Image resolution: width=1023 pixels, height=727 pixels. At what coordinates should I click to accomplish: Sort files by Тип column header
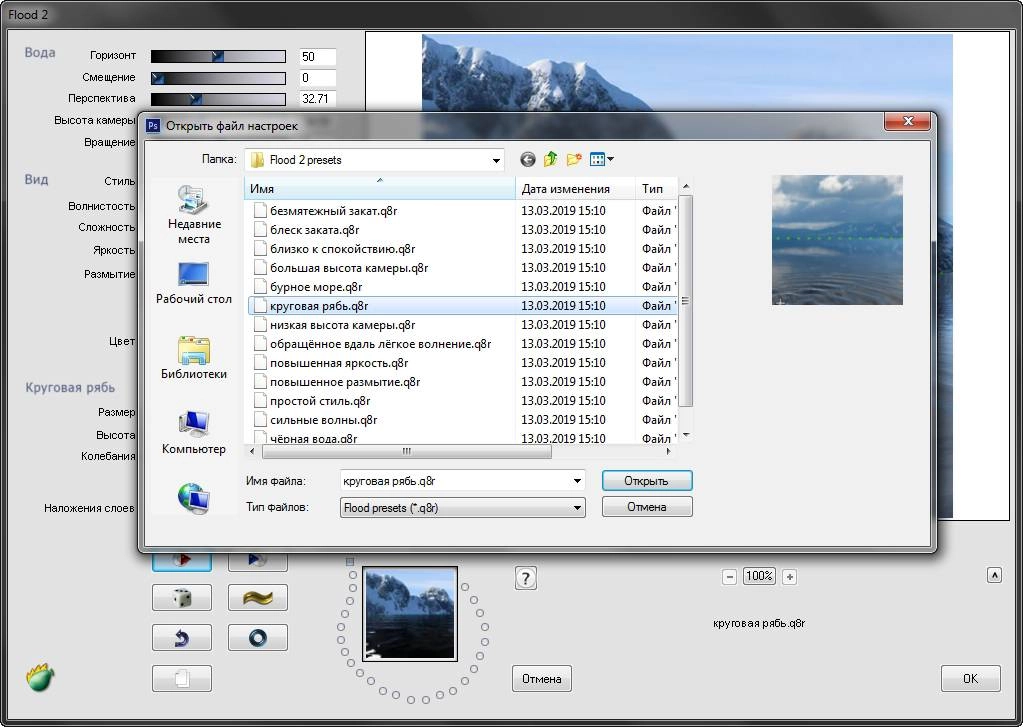(656, 189)
